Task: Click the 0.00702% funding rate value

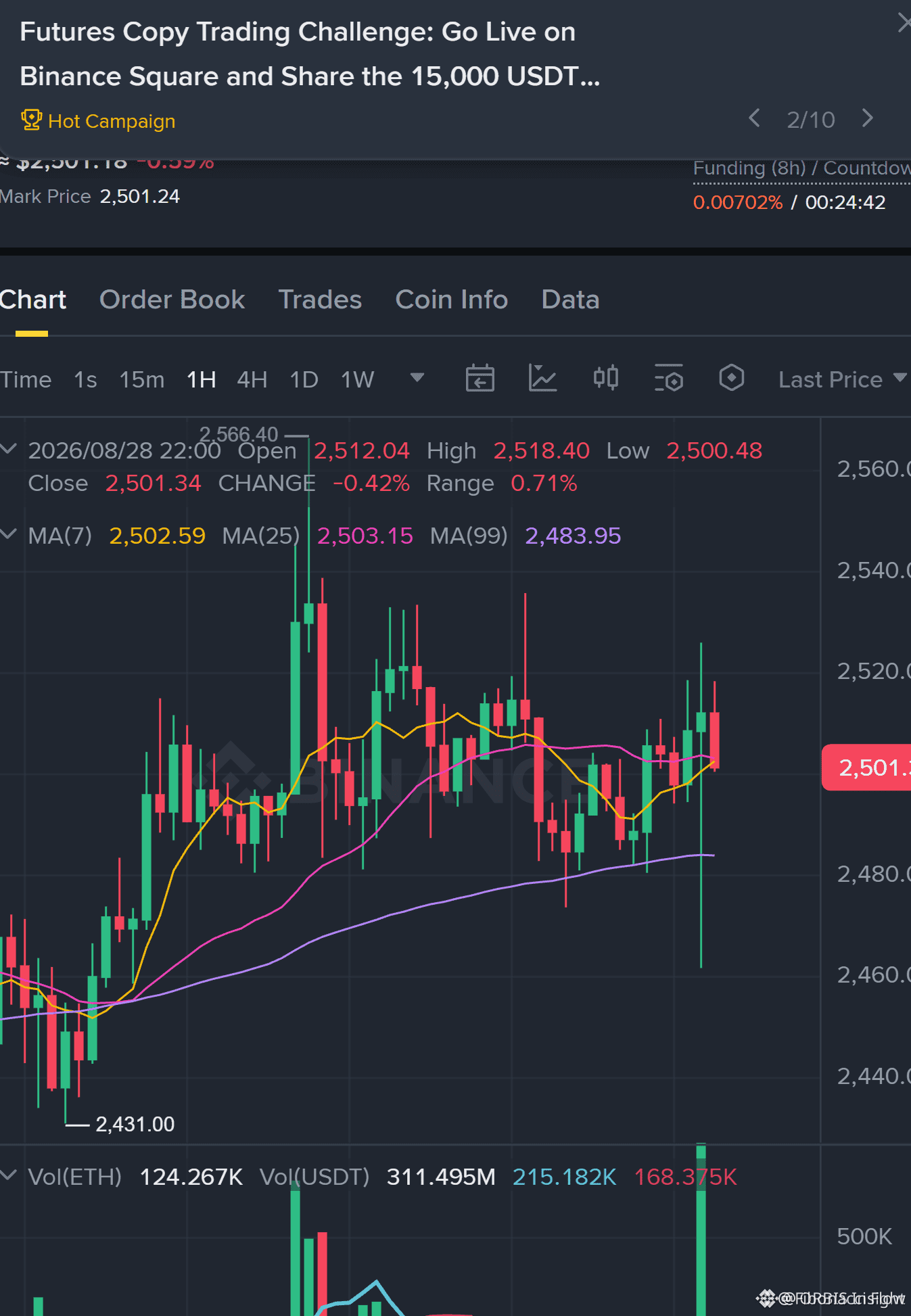Action: coord(738,202)
